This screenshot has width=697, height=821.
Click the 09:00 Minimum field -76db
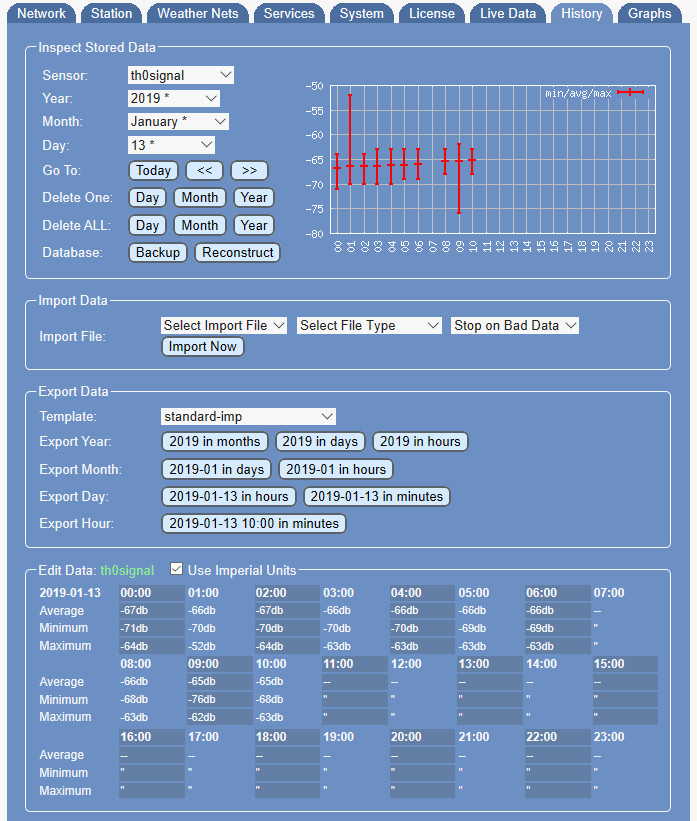click(219, 700)
